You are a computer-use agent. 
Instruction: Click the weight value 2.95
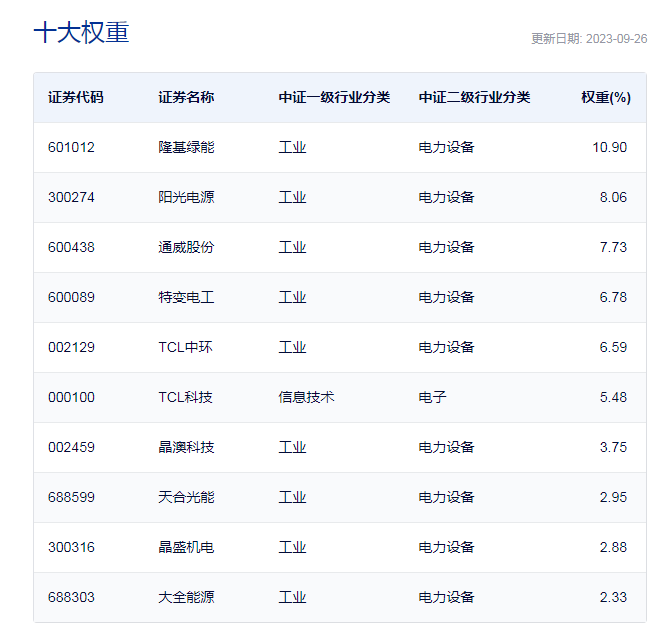click(x=613, y=497)
